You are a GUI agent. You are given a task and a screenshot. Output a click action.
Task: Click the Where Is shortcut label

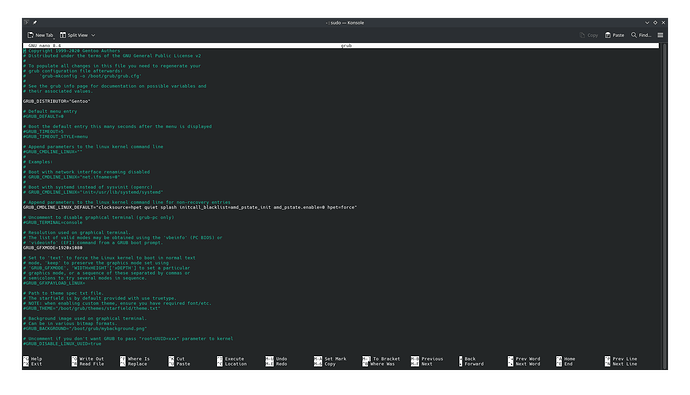(139, 359)
